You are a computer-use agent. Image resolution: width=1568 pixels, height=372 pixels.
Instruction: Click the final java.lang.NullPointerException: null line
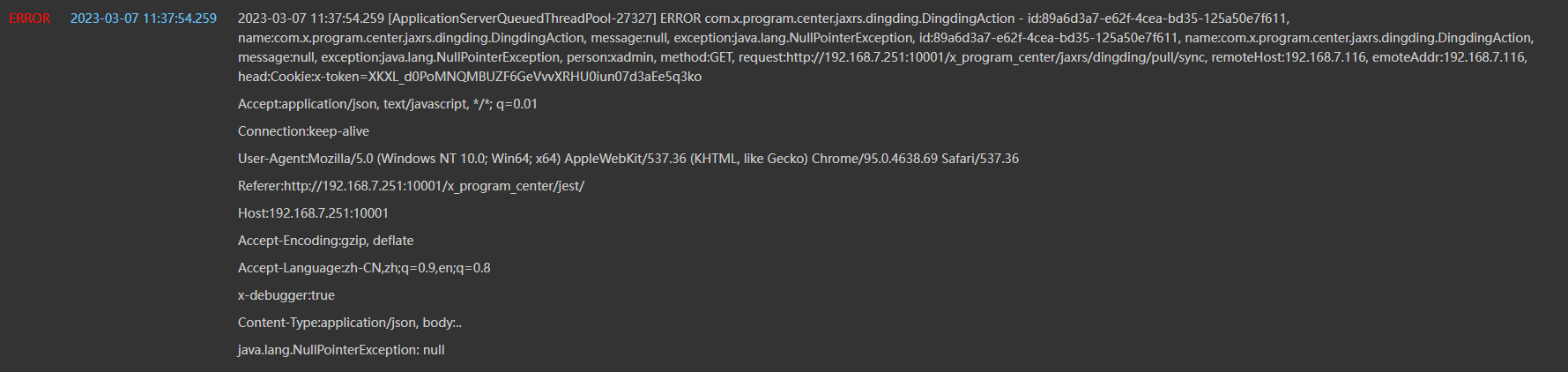click(340, 350)
